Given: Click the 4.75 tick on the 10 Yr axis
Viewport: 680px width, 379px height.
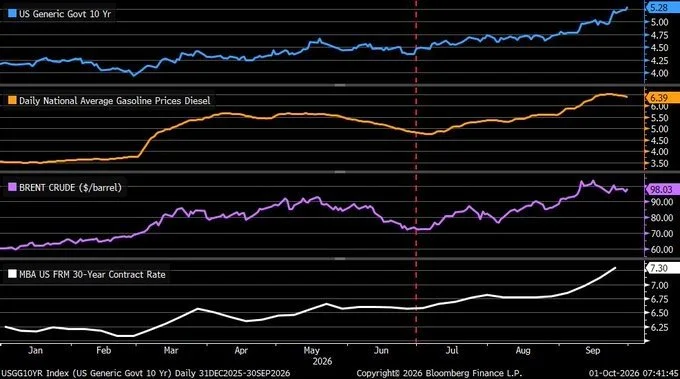Looking at the screenshot, I should pyautogui.click(x=659, y=35).
